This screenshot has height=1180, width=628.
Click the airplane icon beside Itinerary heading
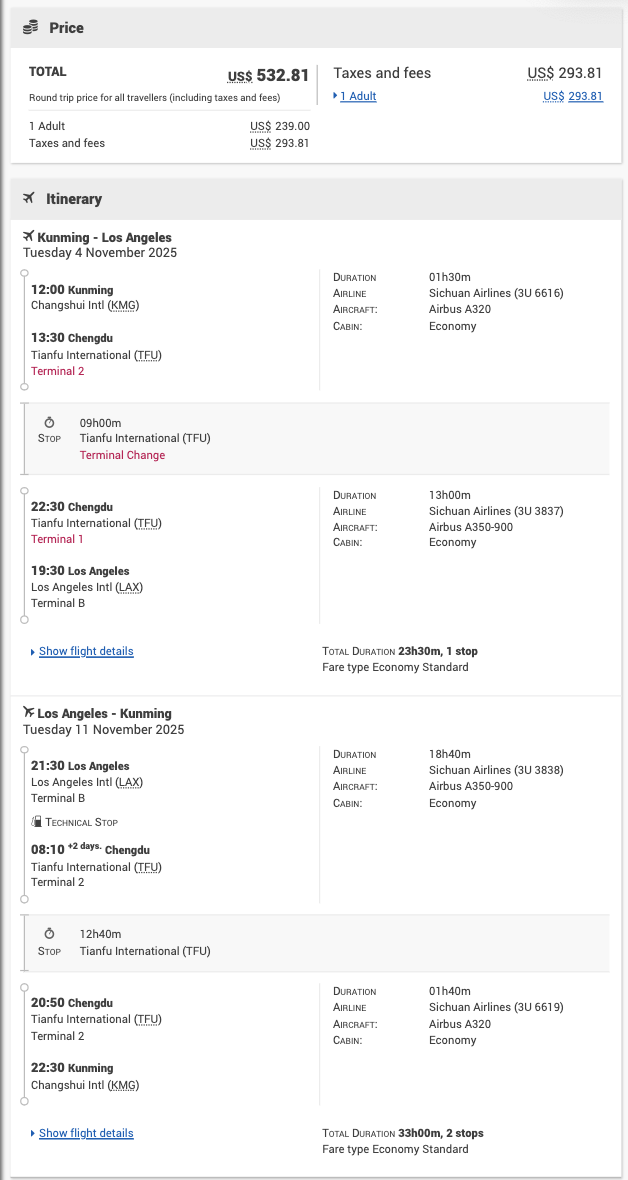tap(29, 199)
